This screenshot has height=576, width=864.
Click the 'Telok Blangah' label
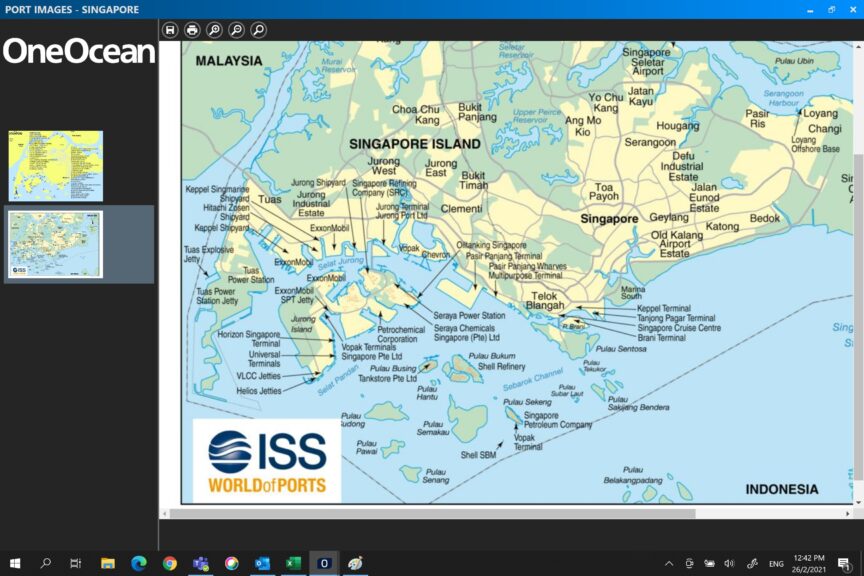click(x=544, y=300)
